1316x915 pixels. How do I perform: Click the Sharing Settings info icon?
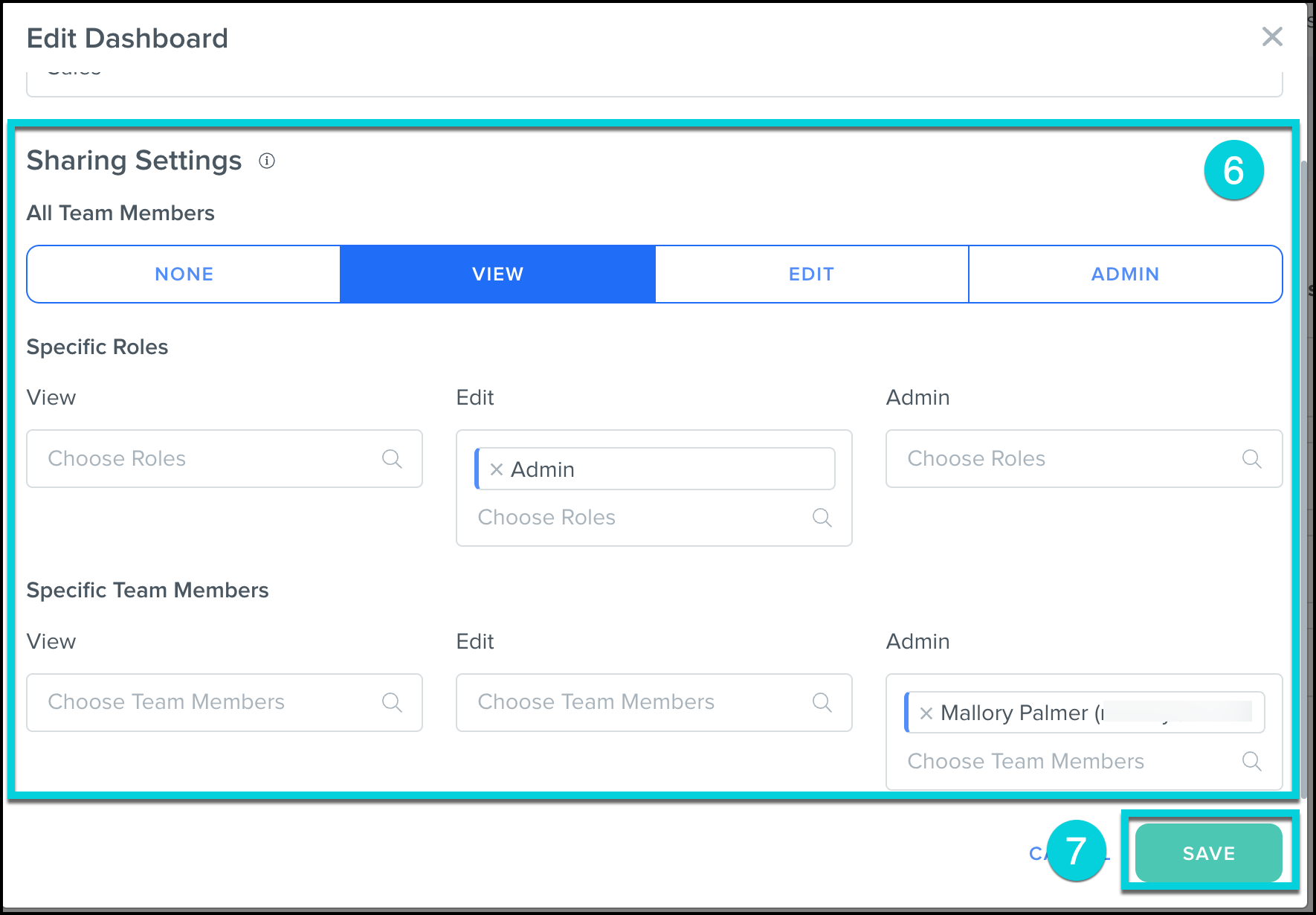coord(267,161)
